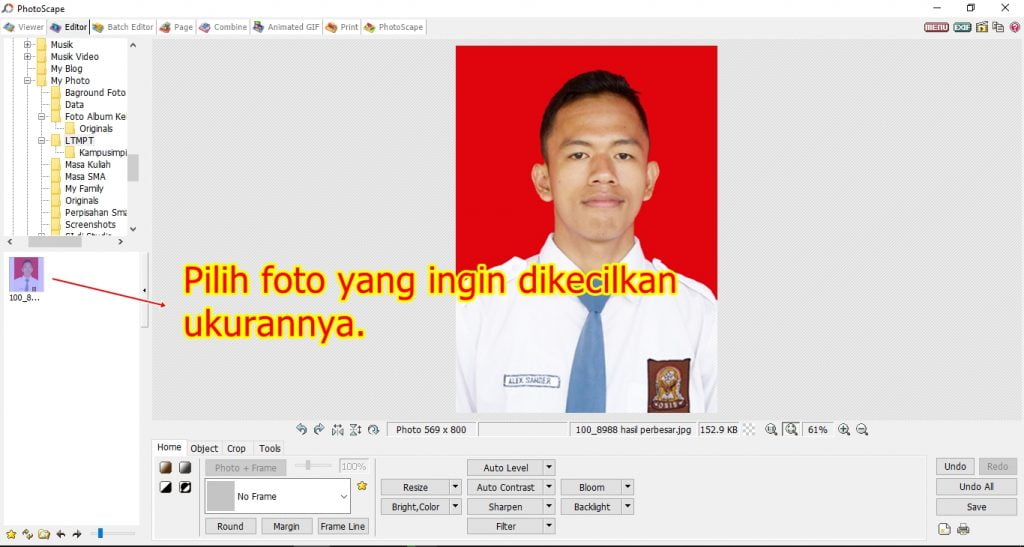1024x547 pixels.
Task: Flip the photo horizontally
Action: point(337,429)
